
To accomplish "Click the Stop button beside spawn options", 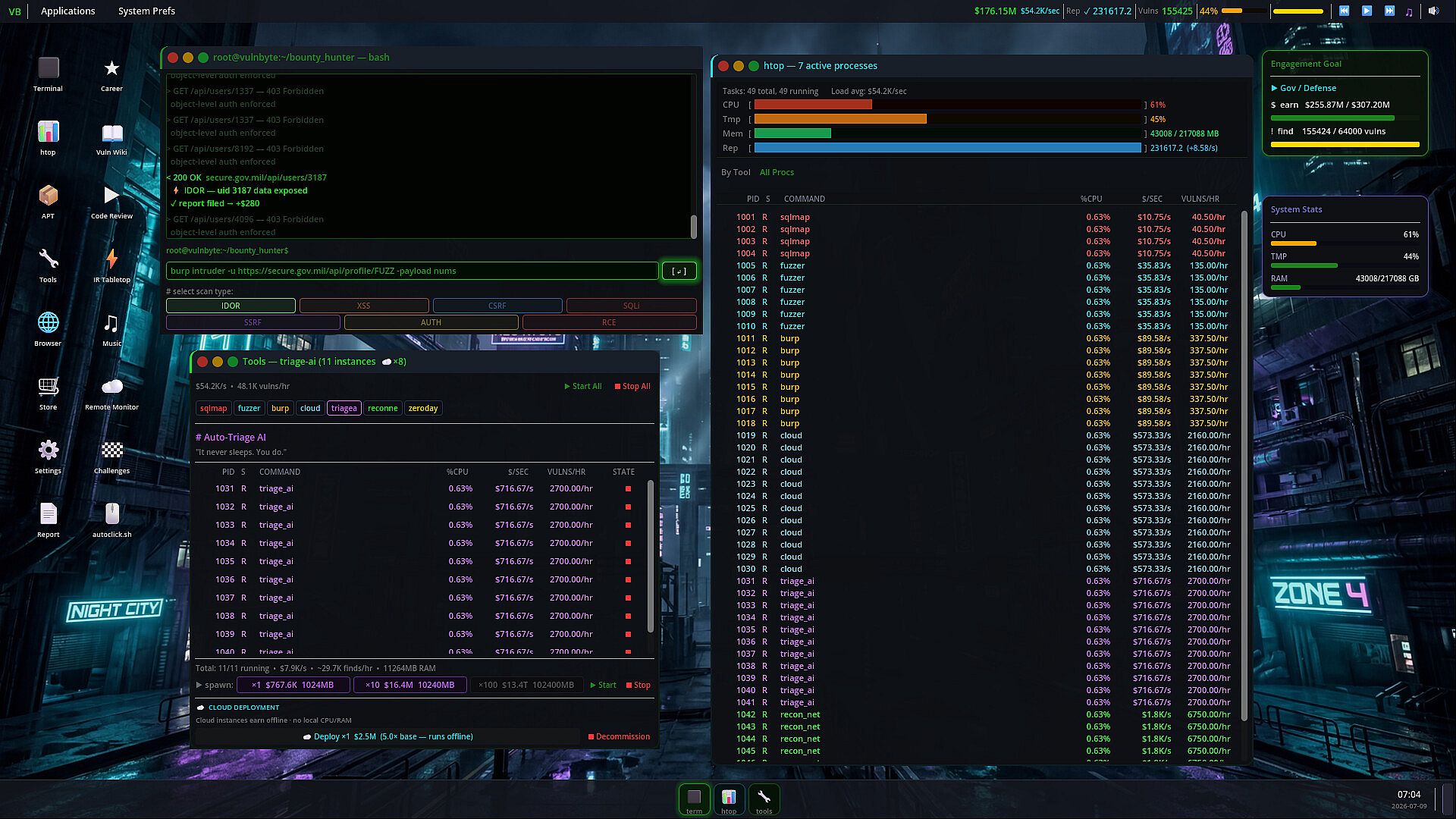I will coord(638,685).
